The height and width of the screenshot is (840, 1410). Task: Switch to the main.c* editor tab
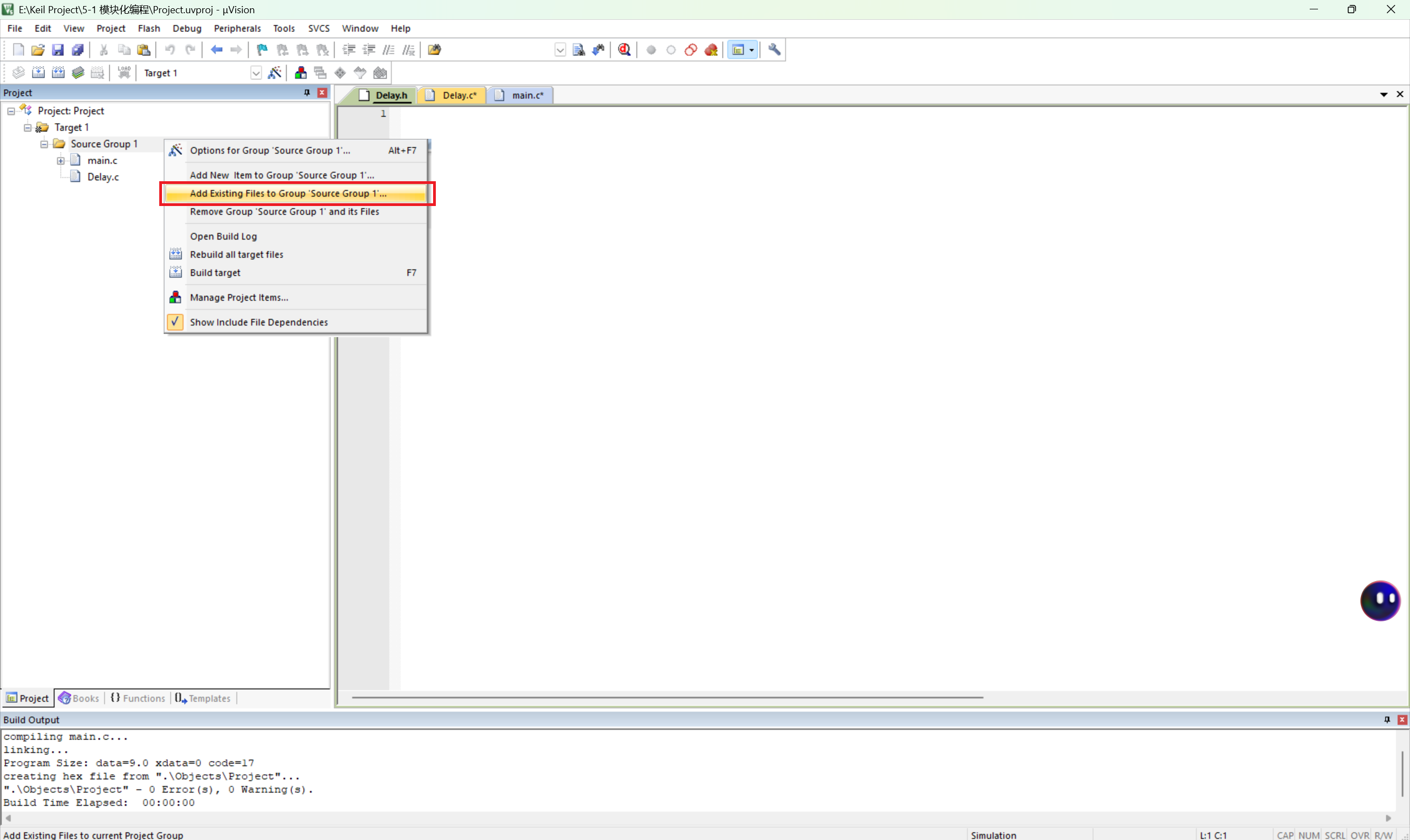coord(527,95)
